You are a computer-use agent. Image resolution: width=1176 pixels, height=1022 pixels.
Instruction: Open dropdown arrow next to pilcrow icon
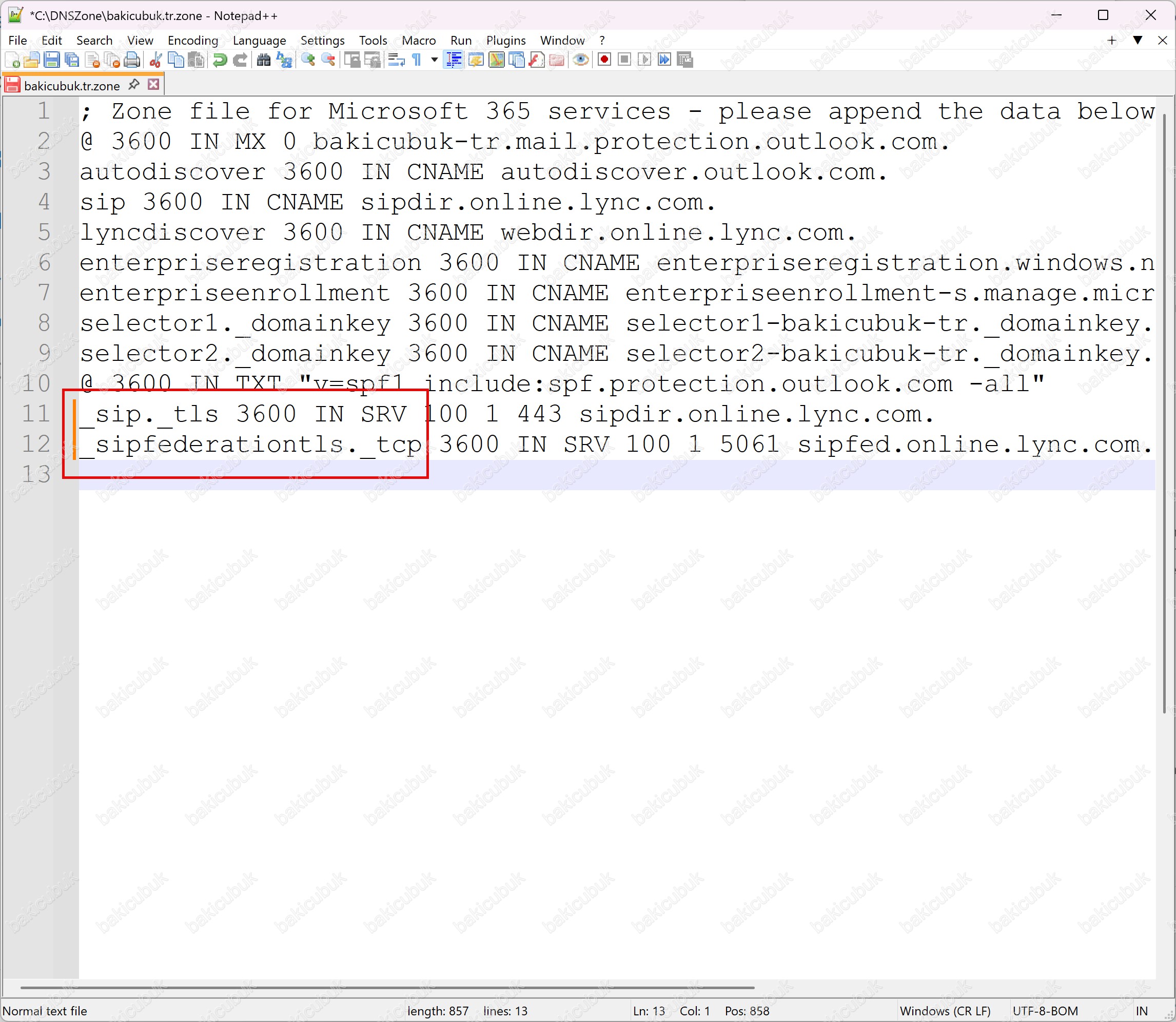(435, 60)
